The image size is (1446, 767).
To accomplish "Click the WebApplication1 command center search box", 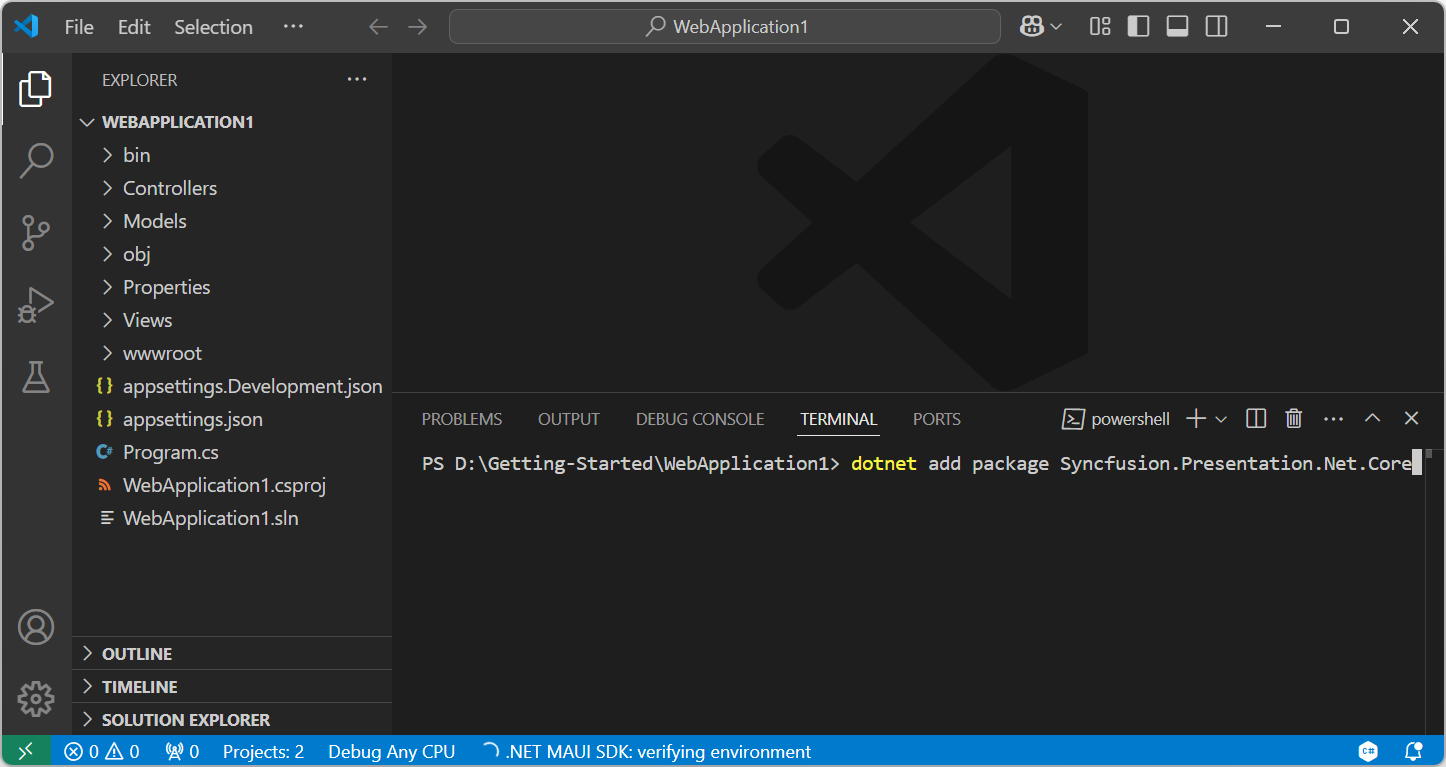I will 725,27.
